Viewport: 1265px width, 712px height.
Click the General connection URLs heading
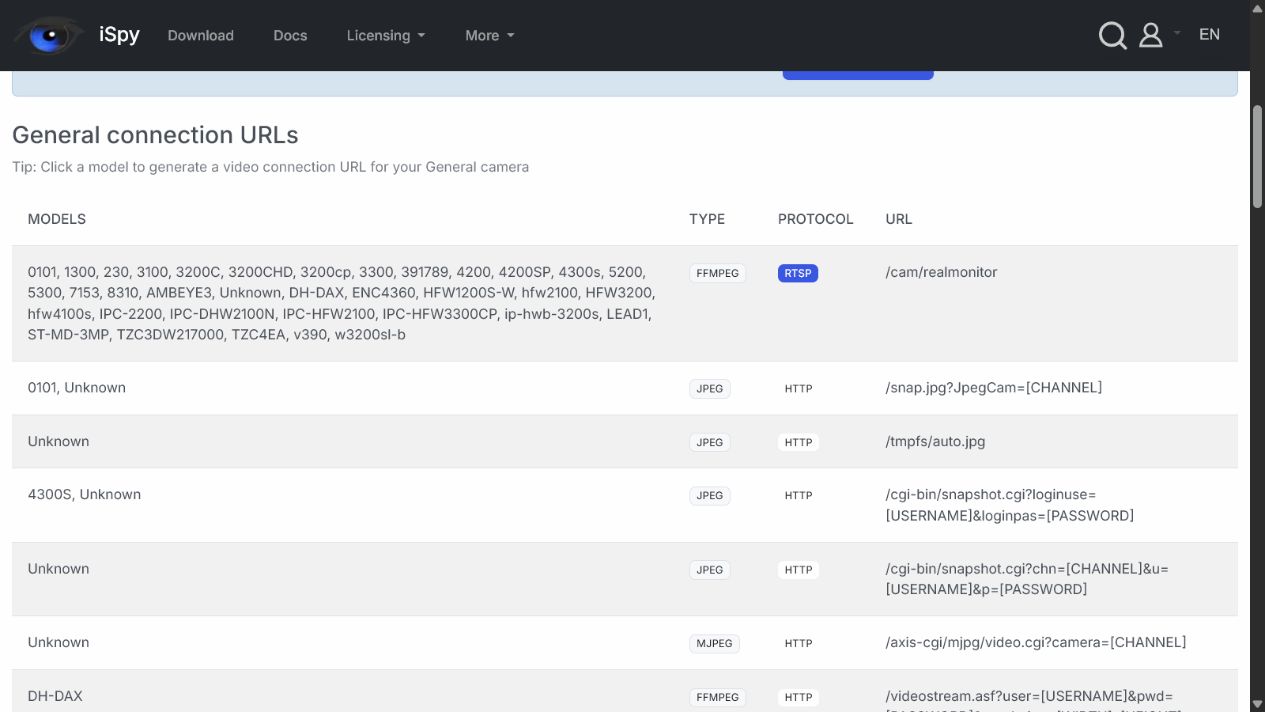tap(155, 135)
